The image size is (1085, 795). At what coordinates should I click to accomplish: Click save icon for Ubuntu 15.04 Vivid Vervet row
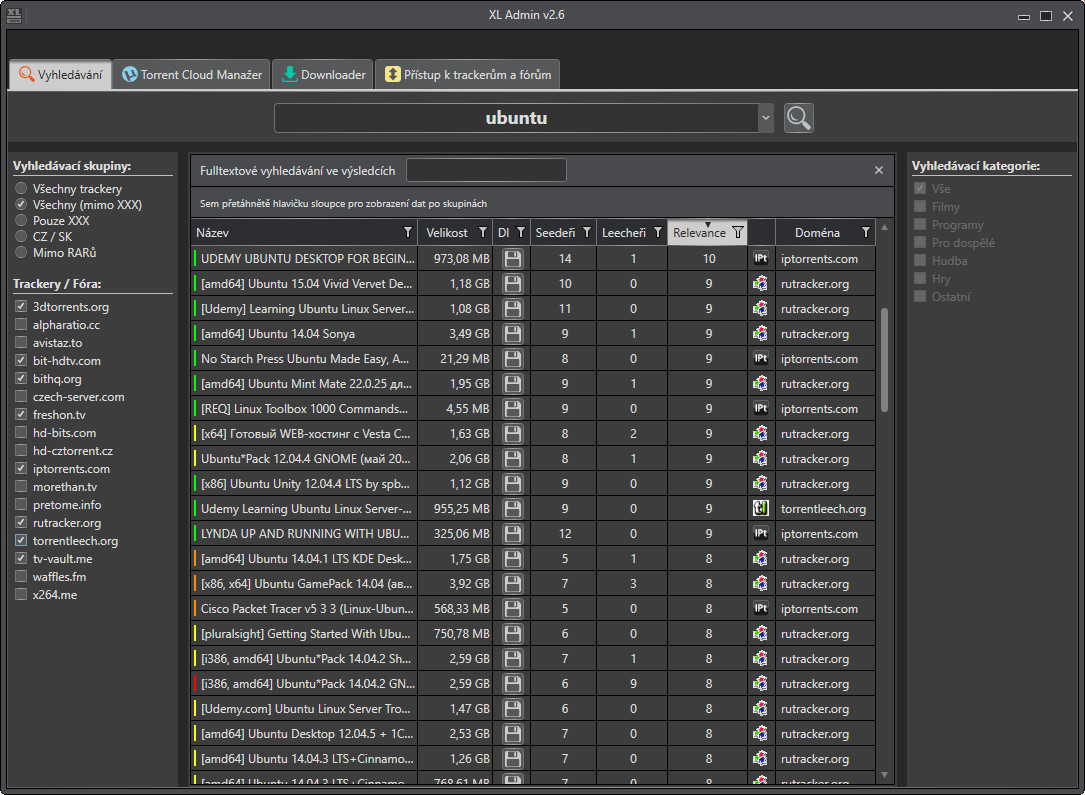pos(513,284)
